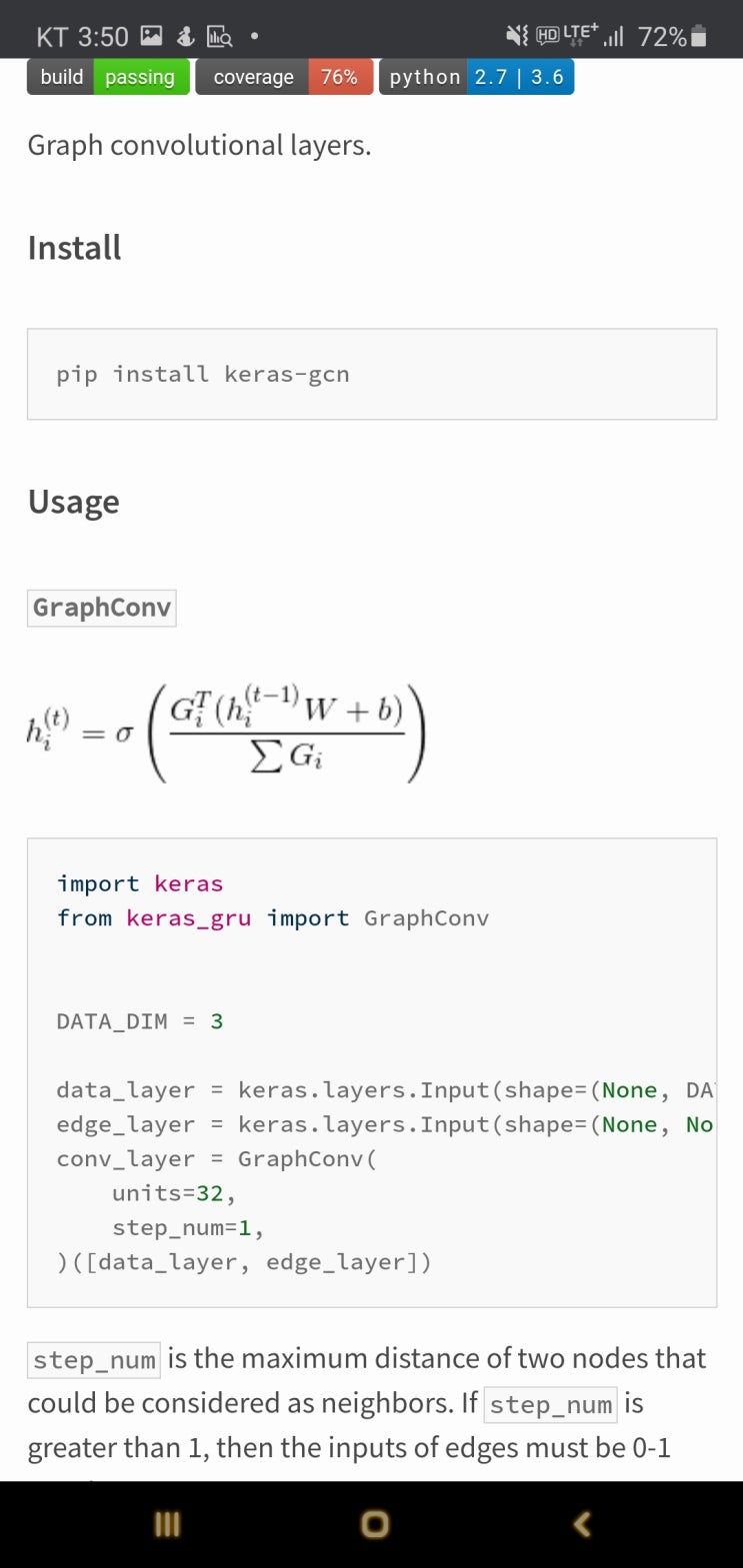This screenshot has height=1568, width=743.
Task: Tap the python 2.7 | 3.6 badge
Action: [476, 77]
